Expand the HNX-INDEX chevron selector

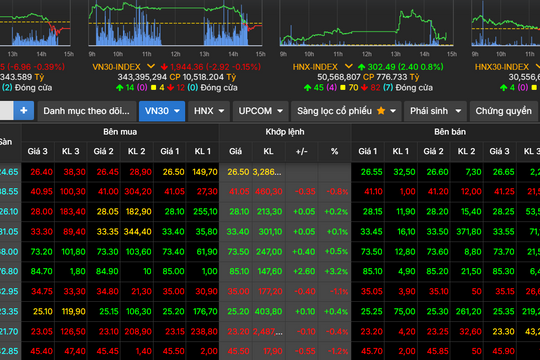pyautogui.click(x=349, y=66)
